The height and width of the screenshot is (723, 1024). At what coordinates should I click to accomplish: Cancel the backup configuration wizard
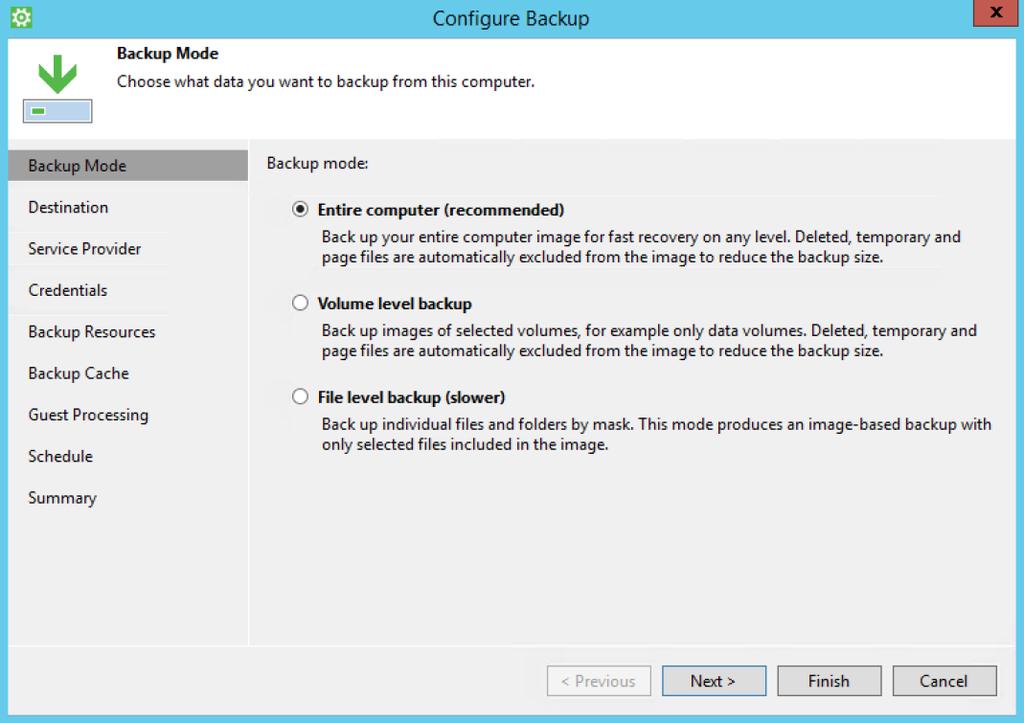(944, 681)
